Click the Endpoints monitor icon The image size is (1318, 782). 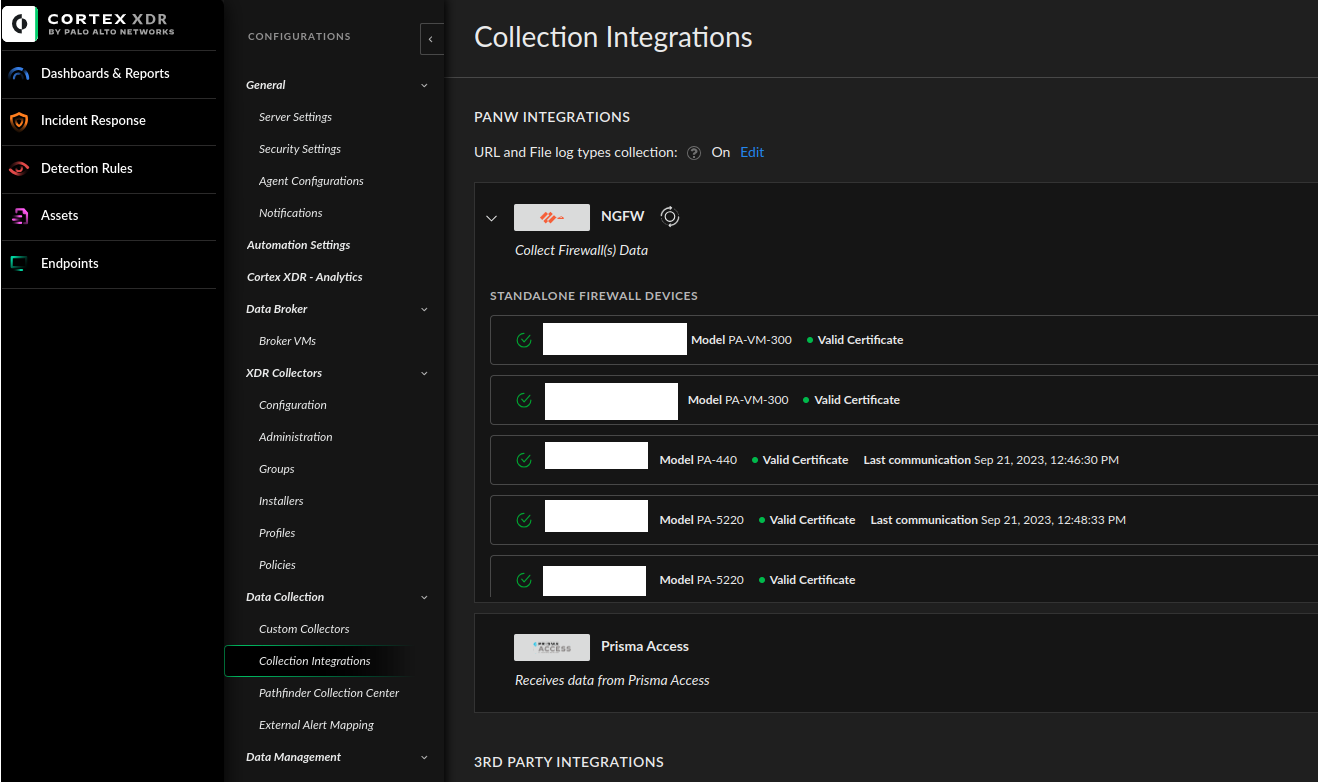click(19, 264)
